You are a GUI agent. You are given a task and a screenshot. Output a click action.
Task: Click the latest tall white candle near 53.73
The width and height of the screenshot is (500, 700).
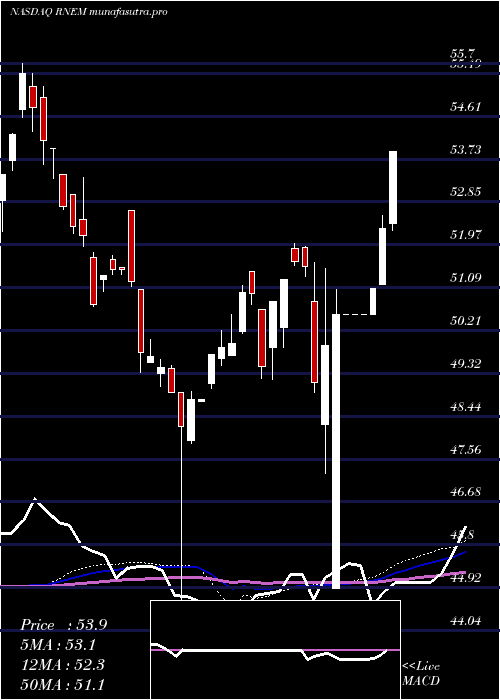tap(393, 188)
